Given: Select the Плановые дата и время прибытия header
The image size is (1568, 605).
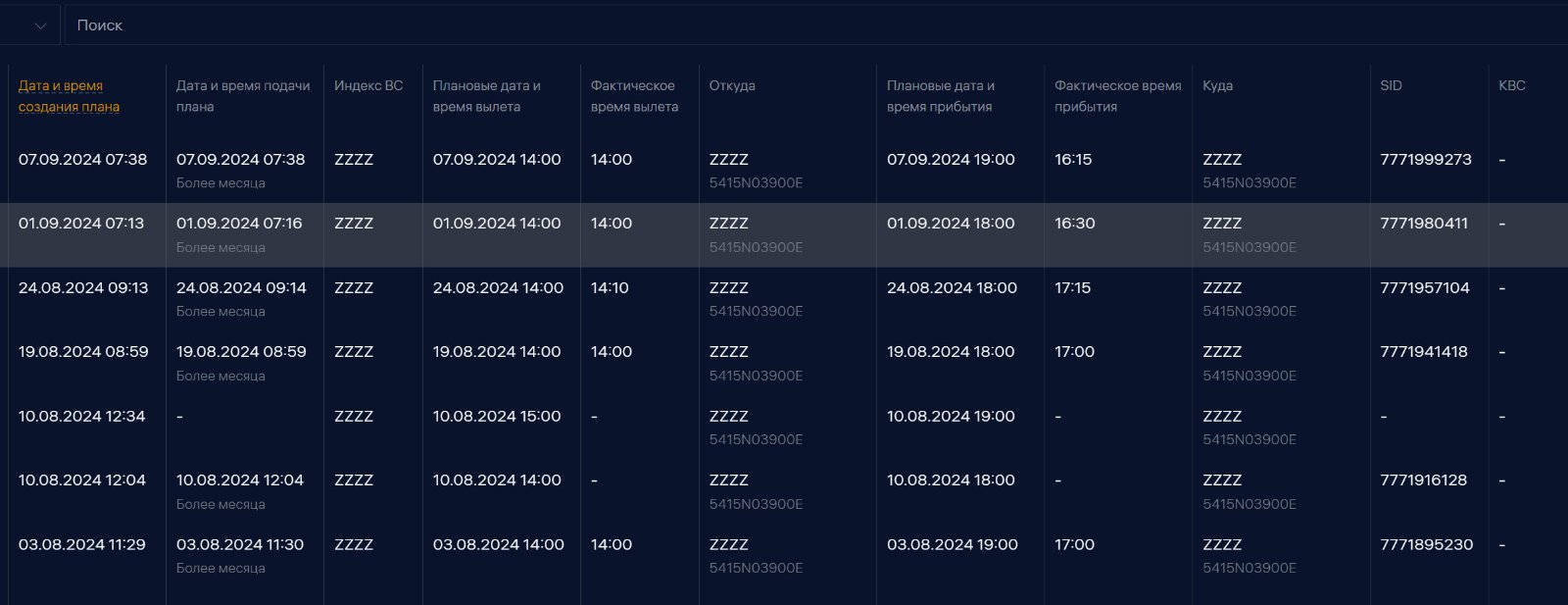Looking at the screenshot, I should click(x=941, y=96).
